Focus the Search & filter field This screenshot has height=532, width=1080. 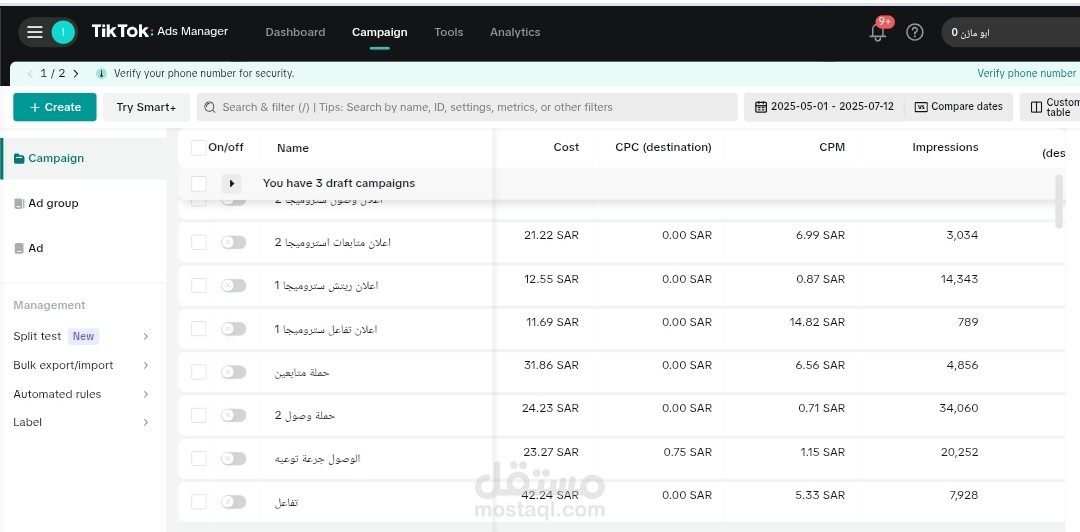(x=467, y=108)
